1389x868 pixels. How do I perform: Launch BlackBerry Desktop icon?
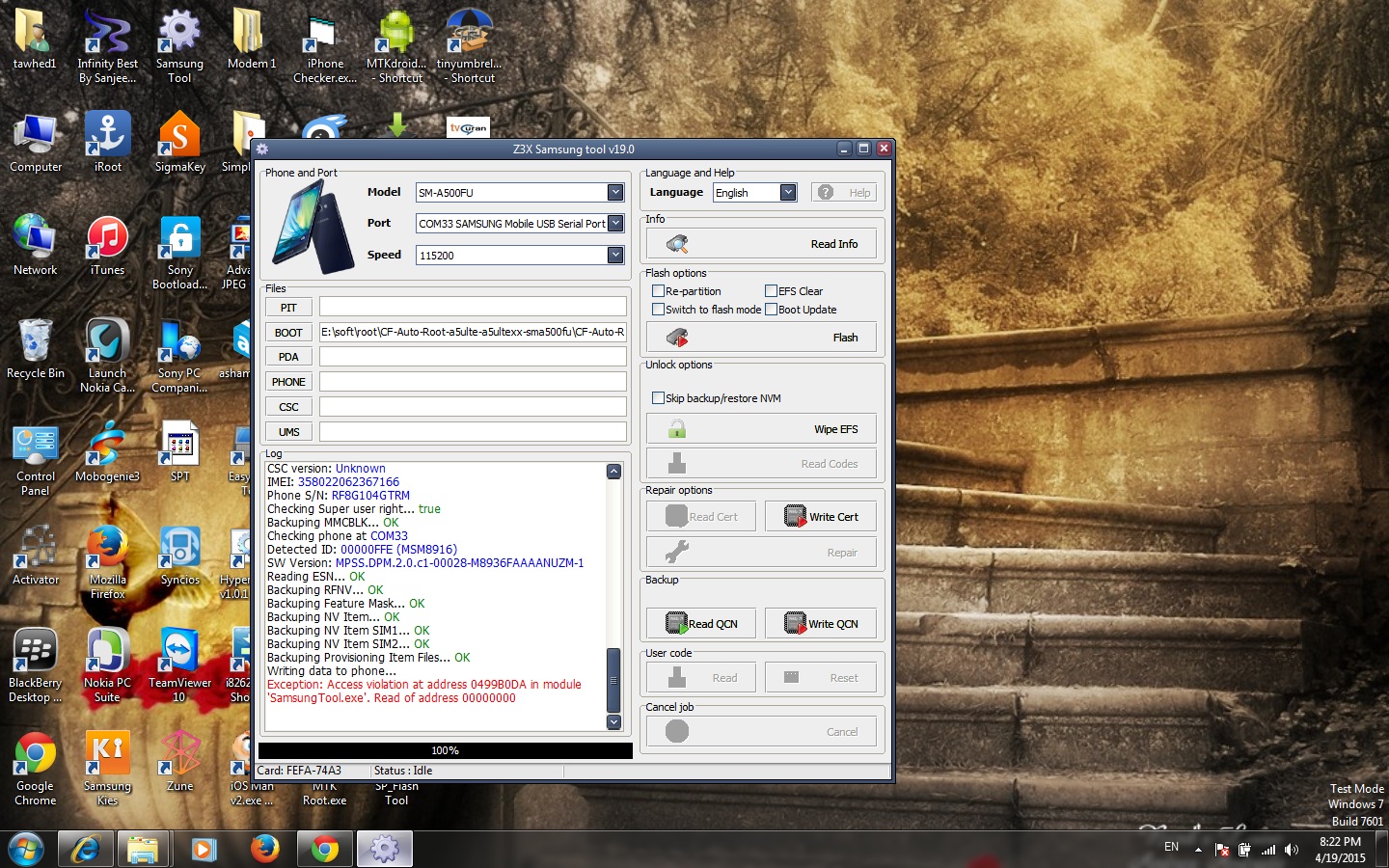pyautogui.click(x=35, y=665)
